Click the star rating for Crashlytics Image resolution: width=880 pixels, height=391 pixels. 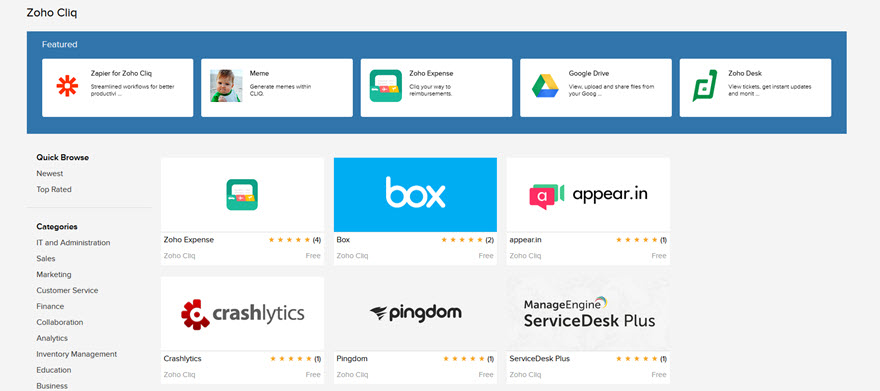[x=291, y=358]
